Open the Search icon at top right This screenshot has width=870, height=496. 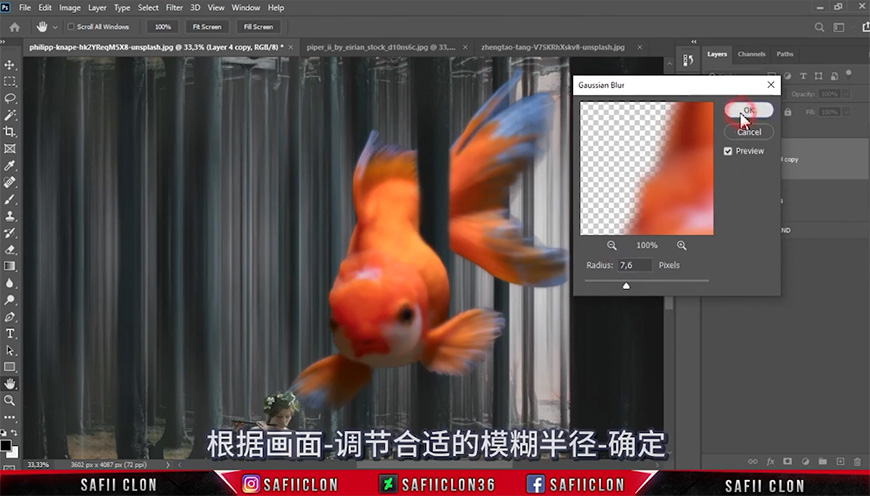[x=819, y=27]
